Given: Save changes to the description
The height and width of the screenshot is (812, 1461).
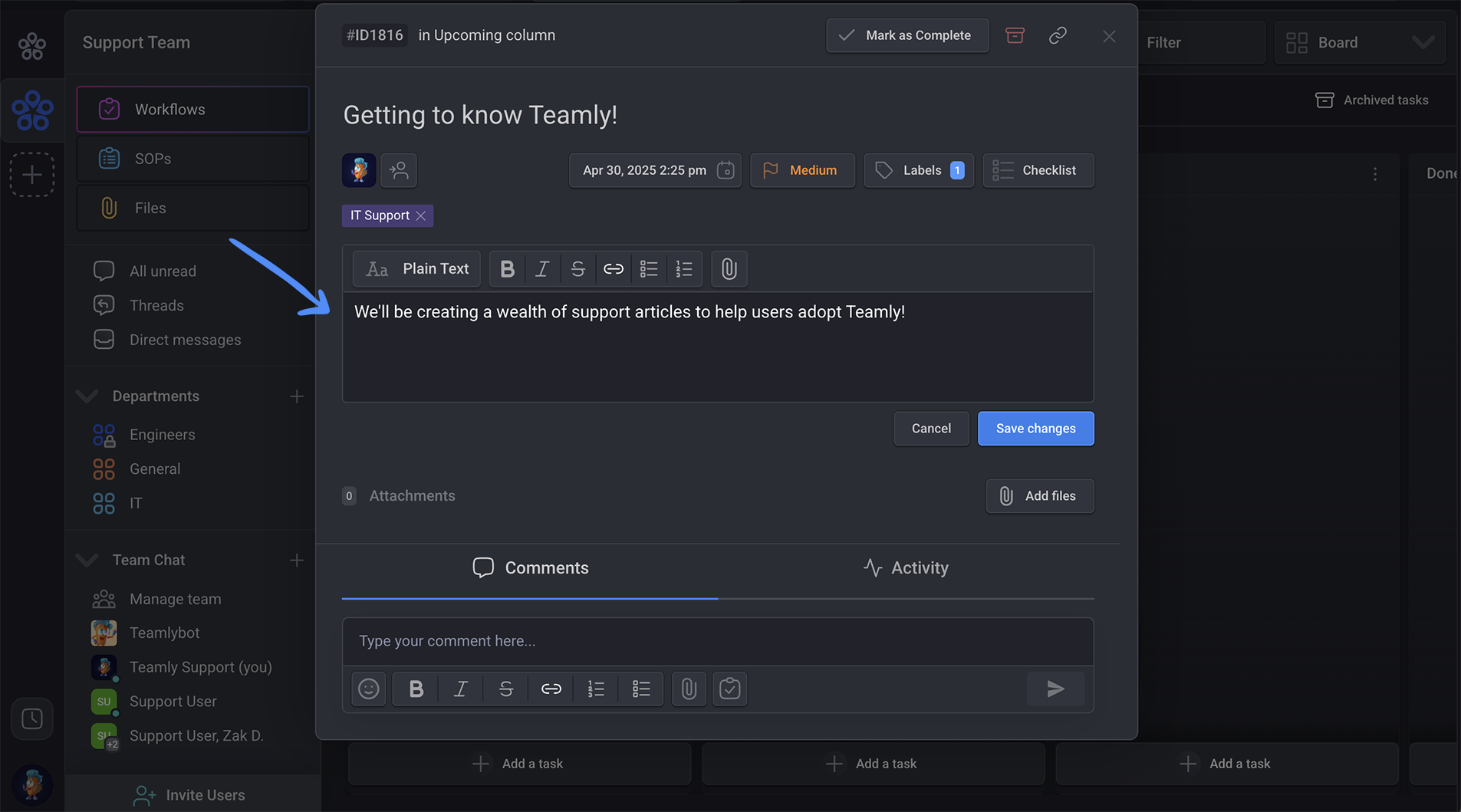Looking at the screenshot, I should pyautogui.click(x=1035, y=429).
